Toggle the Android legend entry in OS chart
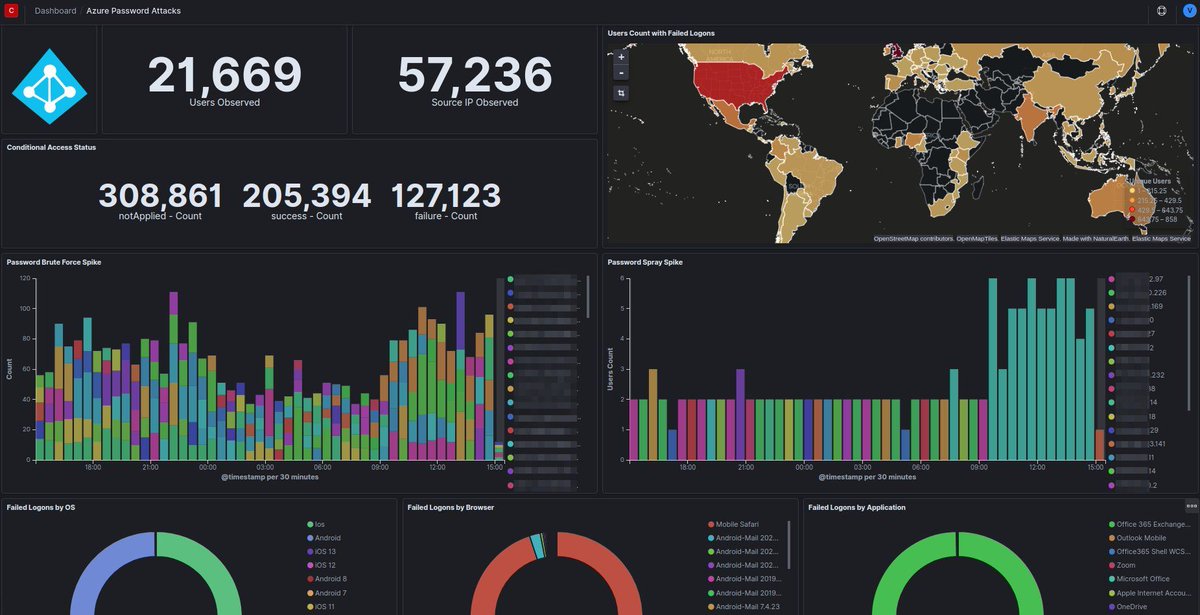Viewport: 1200px width, 615px height. pyautogui.click(x=328, y=538)
